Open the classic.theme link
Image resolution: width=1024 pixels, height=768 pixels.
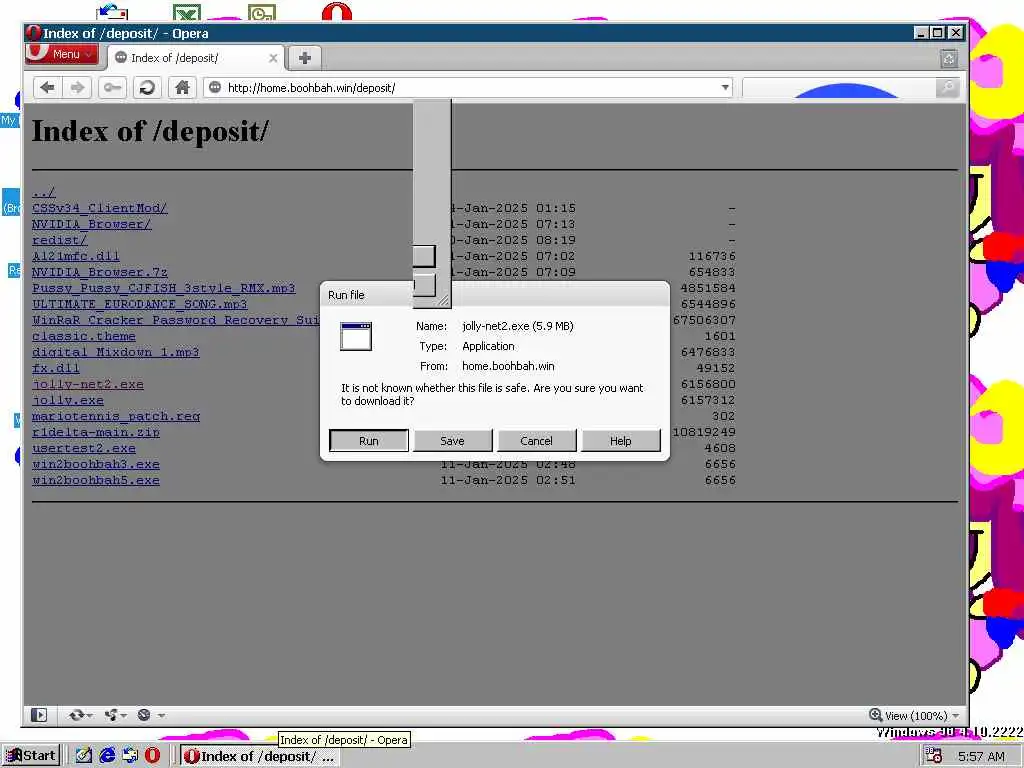[x=84, y=336]
